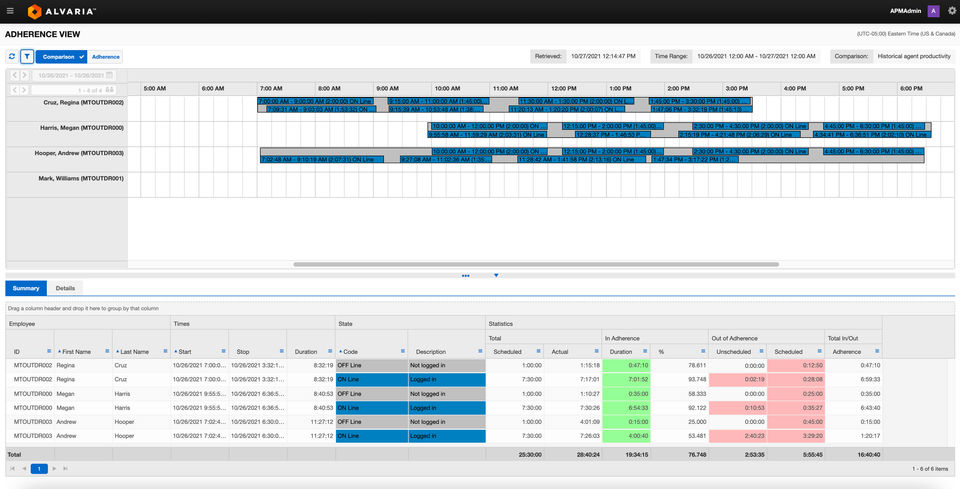Click the employee search binoculars icon

110,90
